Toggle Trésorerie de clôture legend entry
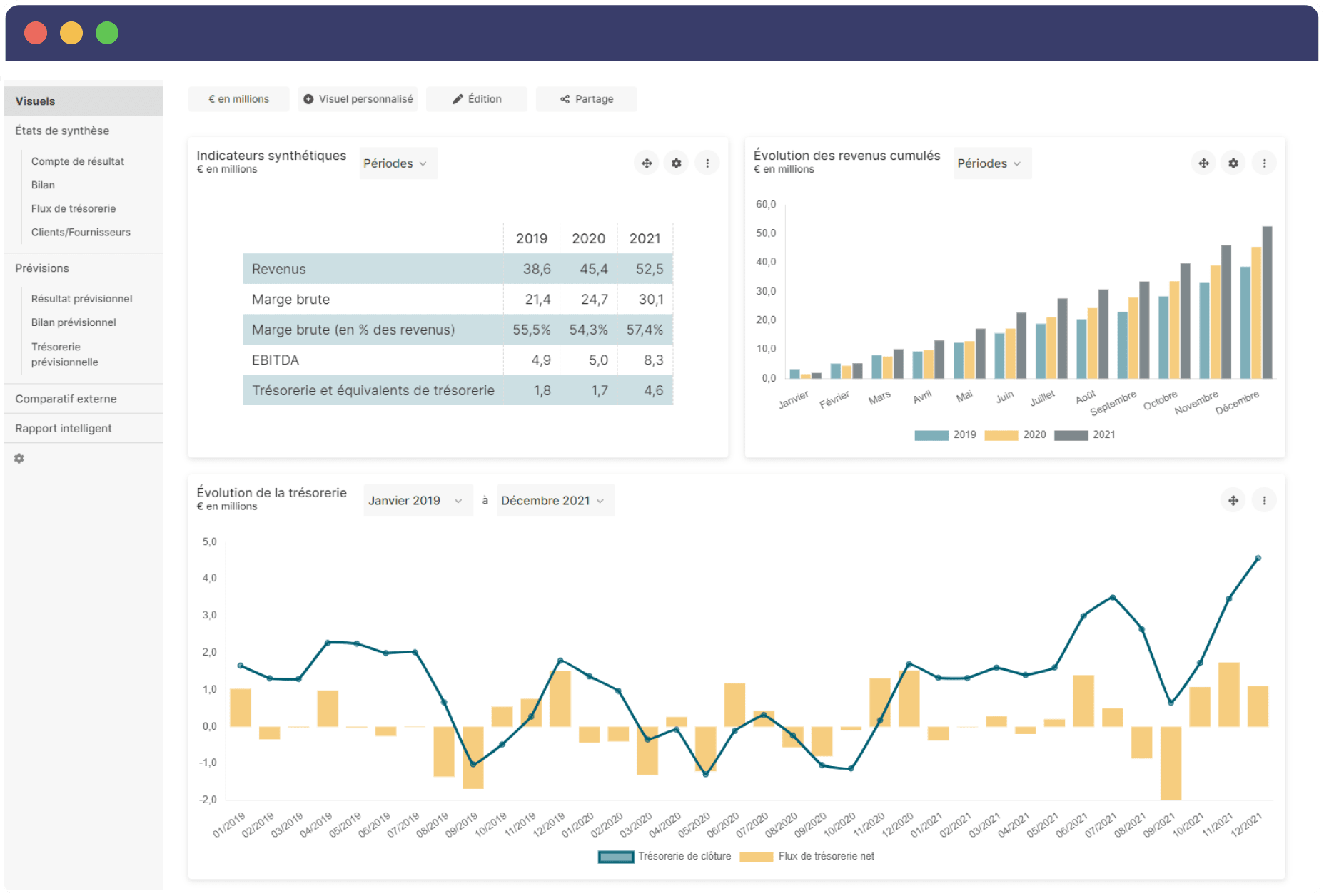Screen dimensions: 1324x896 pos(664,857)
